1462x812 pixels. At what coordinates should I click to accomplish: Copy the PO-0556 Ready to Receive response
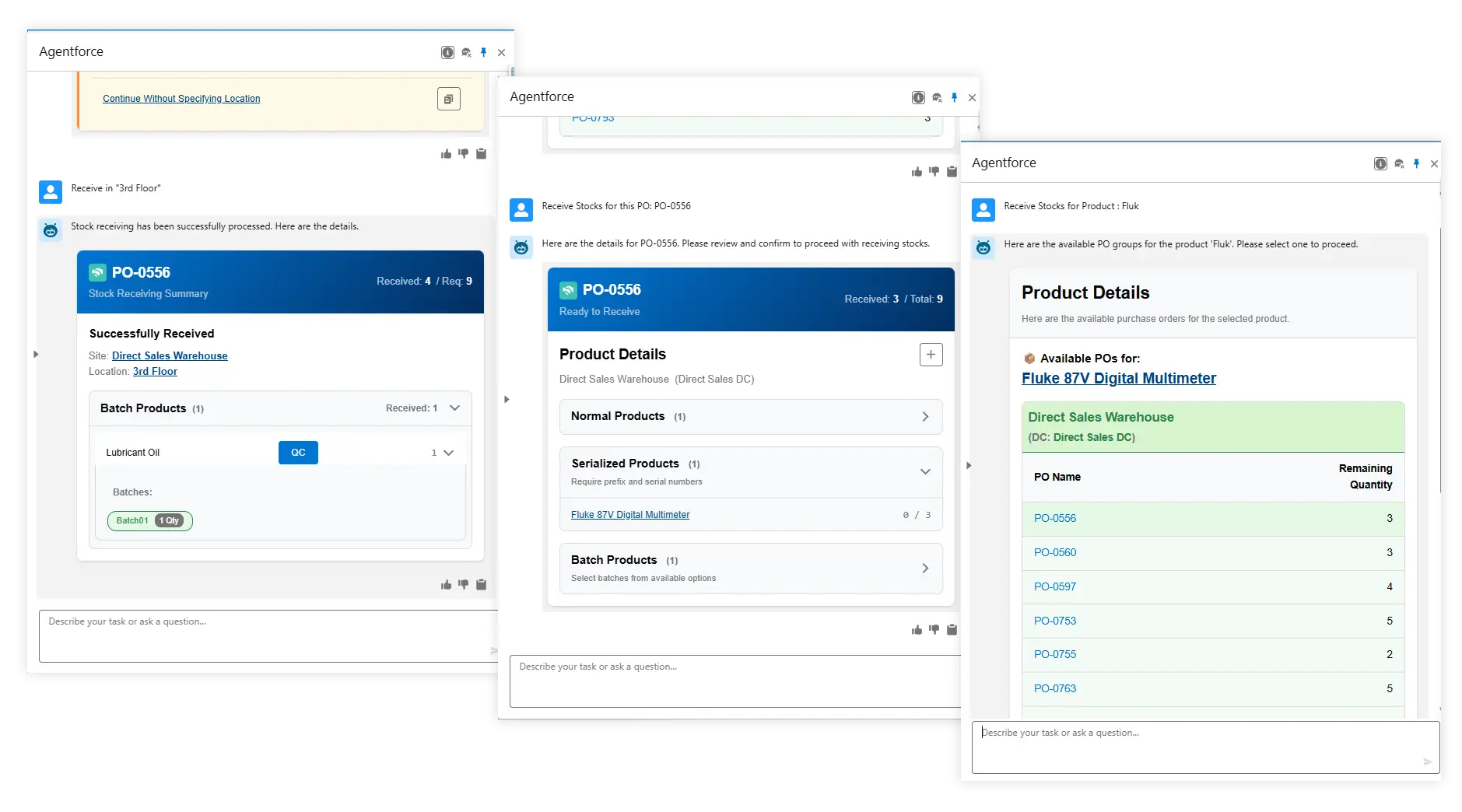click(x=952, y=630)
